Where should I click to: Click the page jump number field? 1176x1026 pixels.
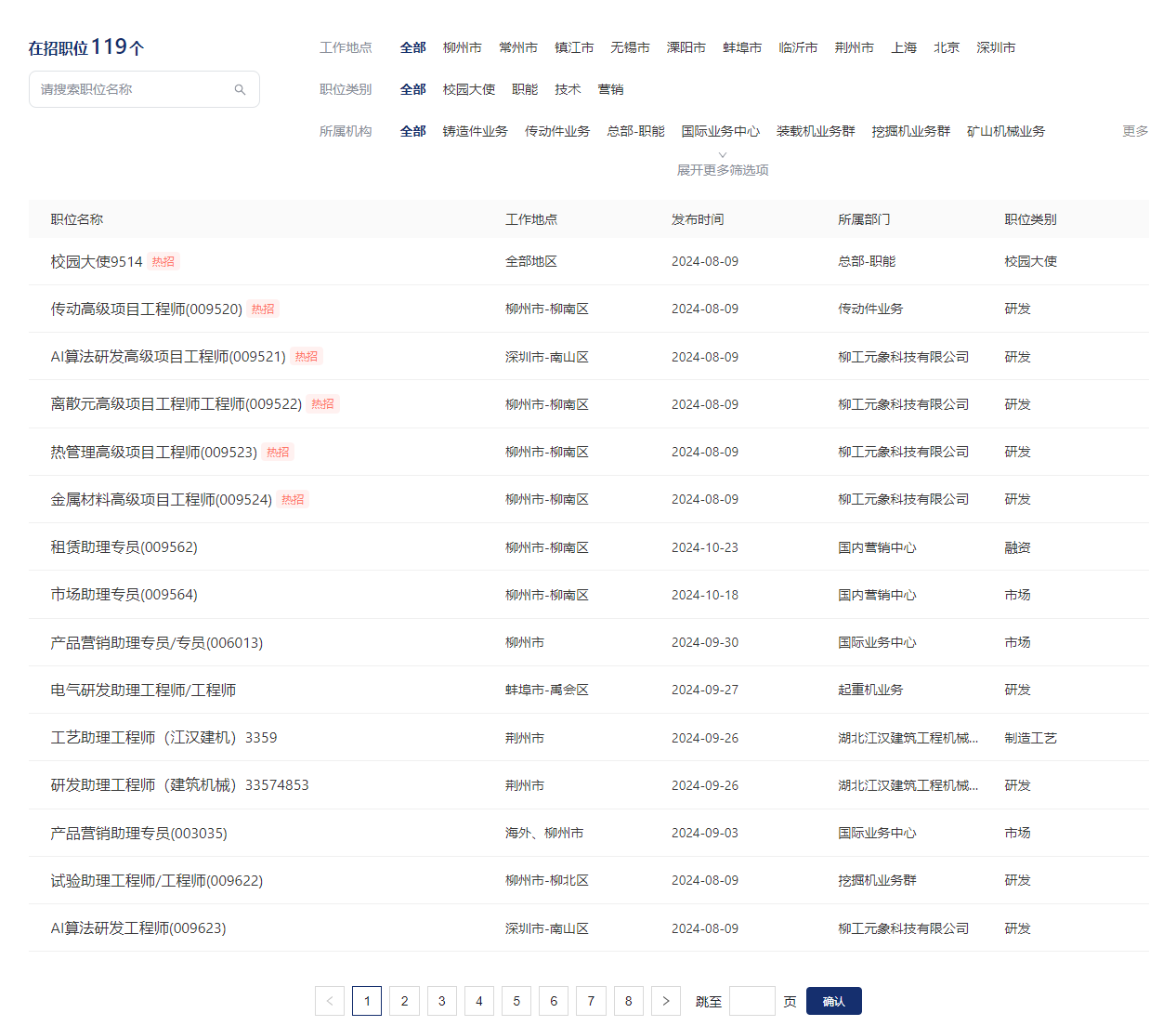pyautogui.click(x=752, y=1001)
